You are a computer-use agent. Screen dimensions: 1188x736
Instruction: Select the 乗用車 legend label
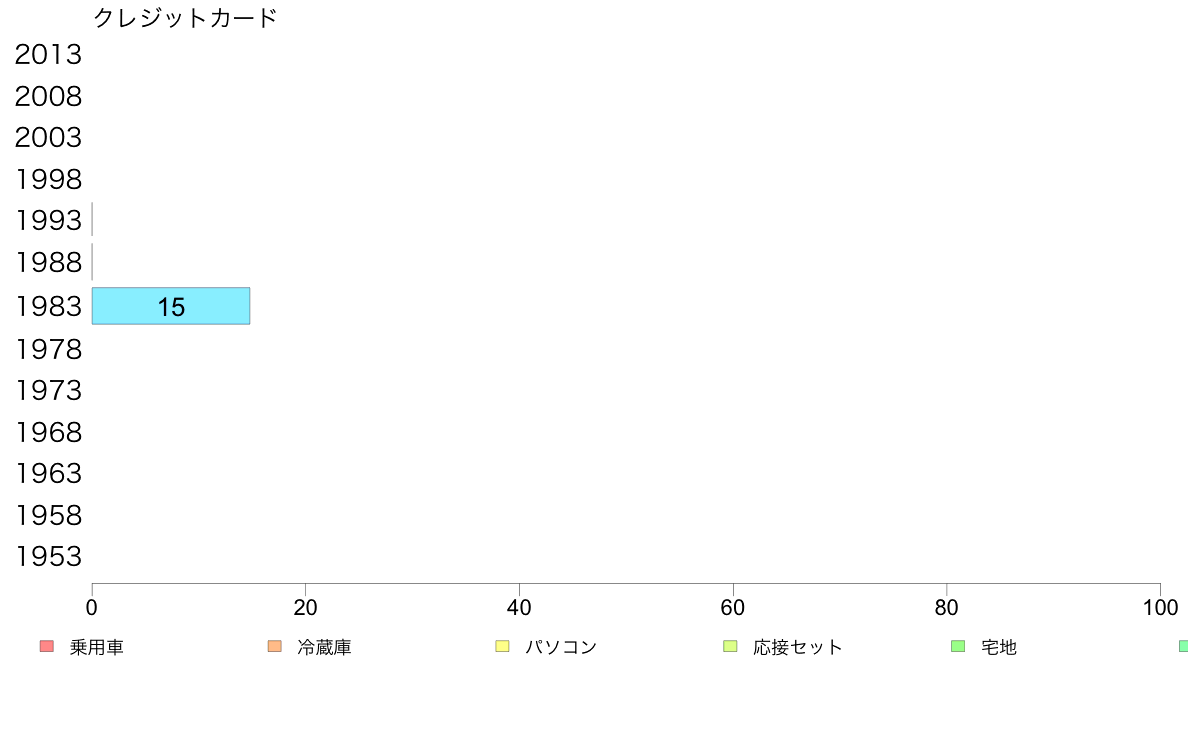pyautogui.click(x=96, y=647)
